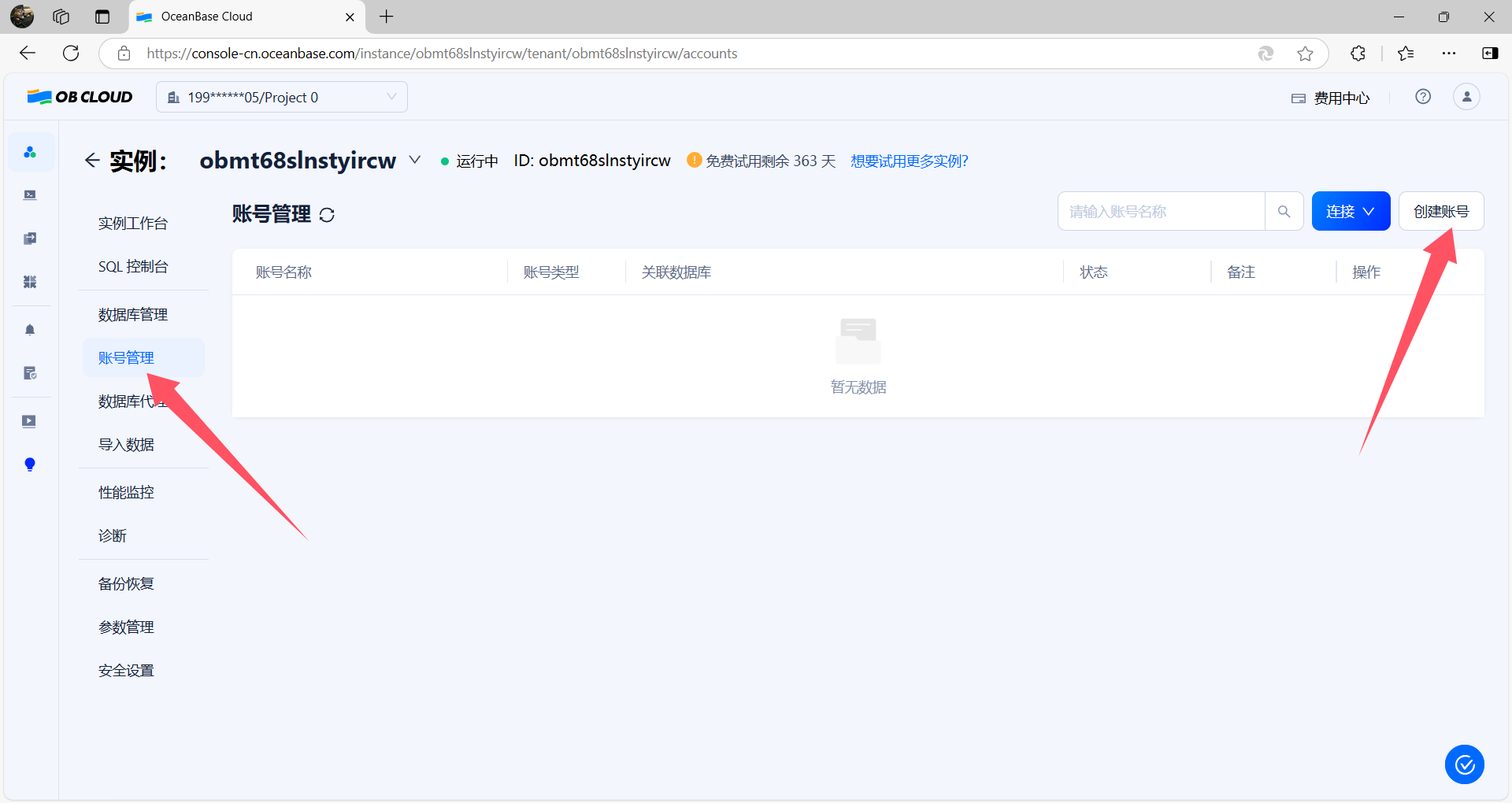Go to 备份恢复 menu item

coord(126,584)
